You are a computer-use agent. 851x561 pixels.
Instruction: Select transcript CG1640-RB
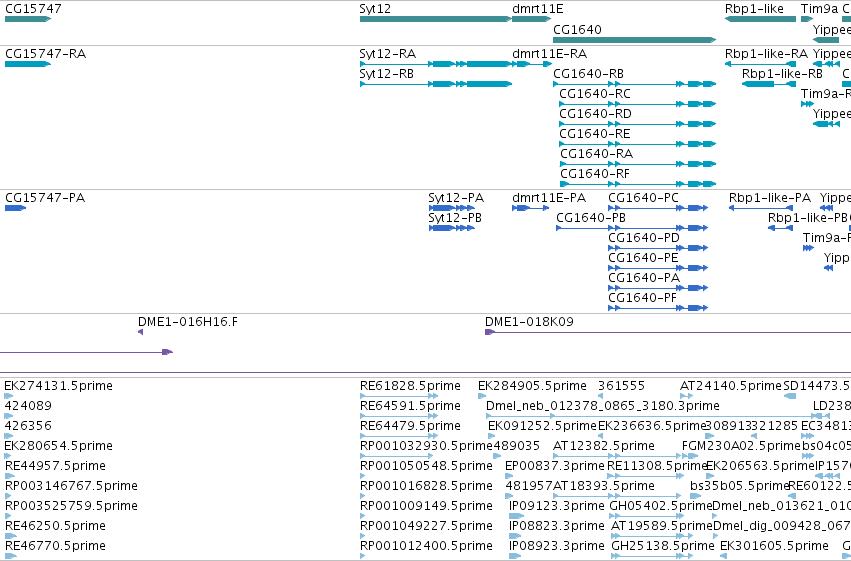[x=588, y=73]
